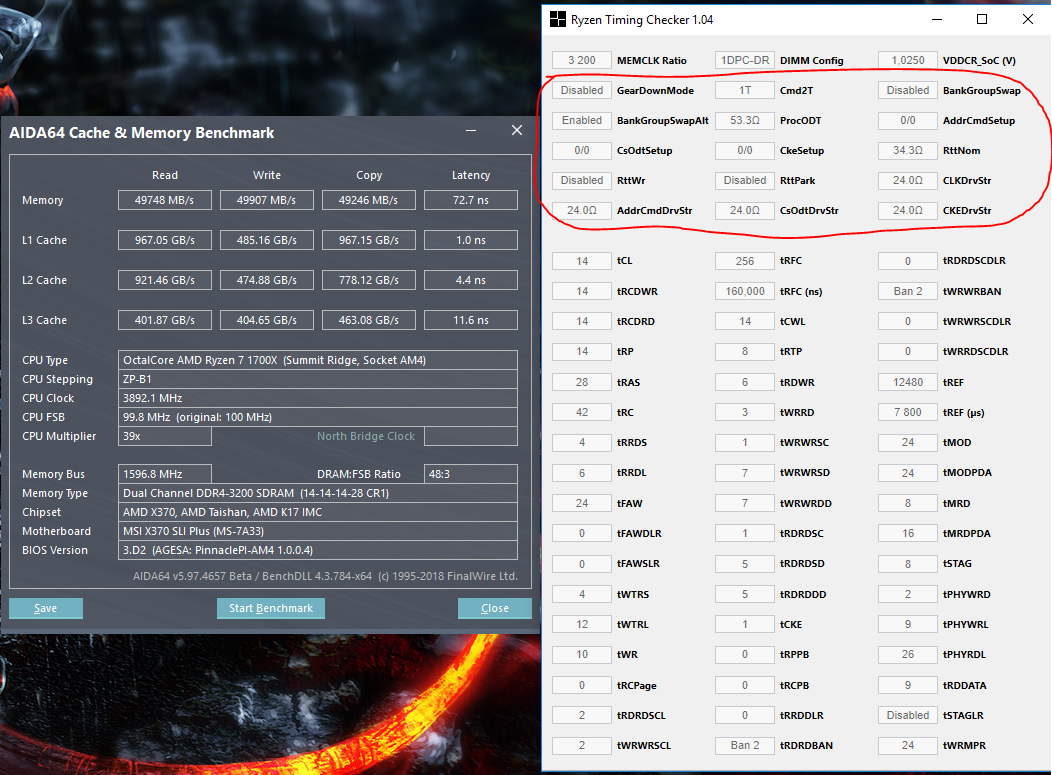
Task: Click the tRC value box showing 42
Action: tap(582, 413)
